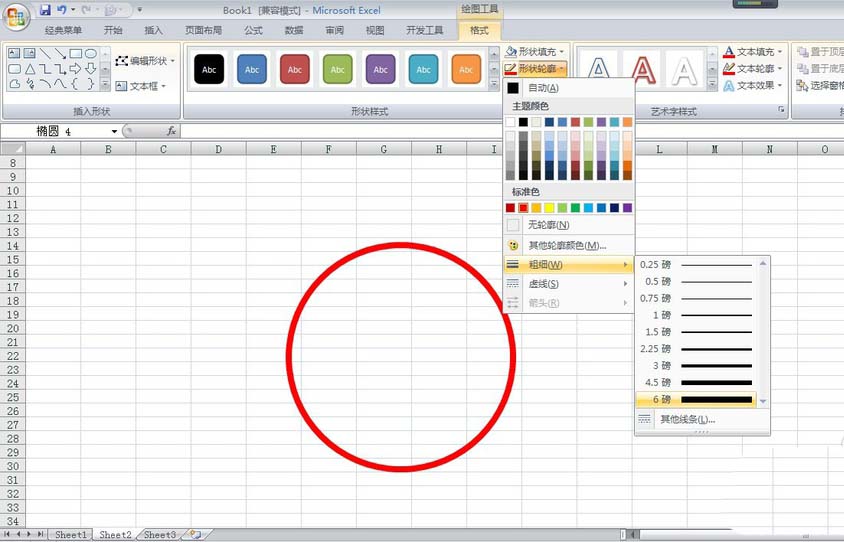The image size is (844, 542).
Task: Expand the Name Box dropdown arrow
Action: 114,131
